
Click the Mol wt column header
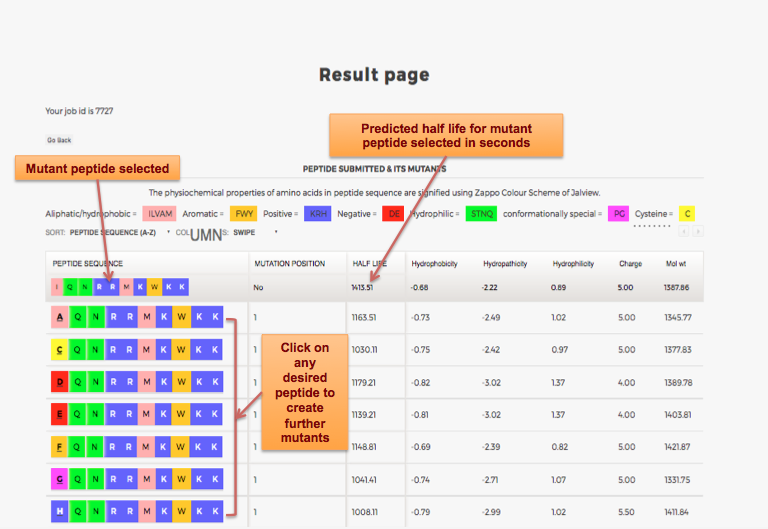tap(676, 264)
